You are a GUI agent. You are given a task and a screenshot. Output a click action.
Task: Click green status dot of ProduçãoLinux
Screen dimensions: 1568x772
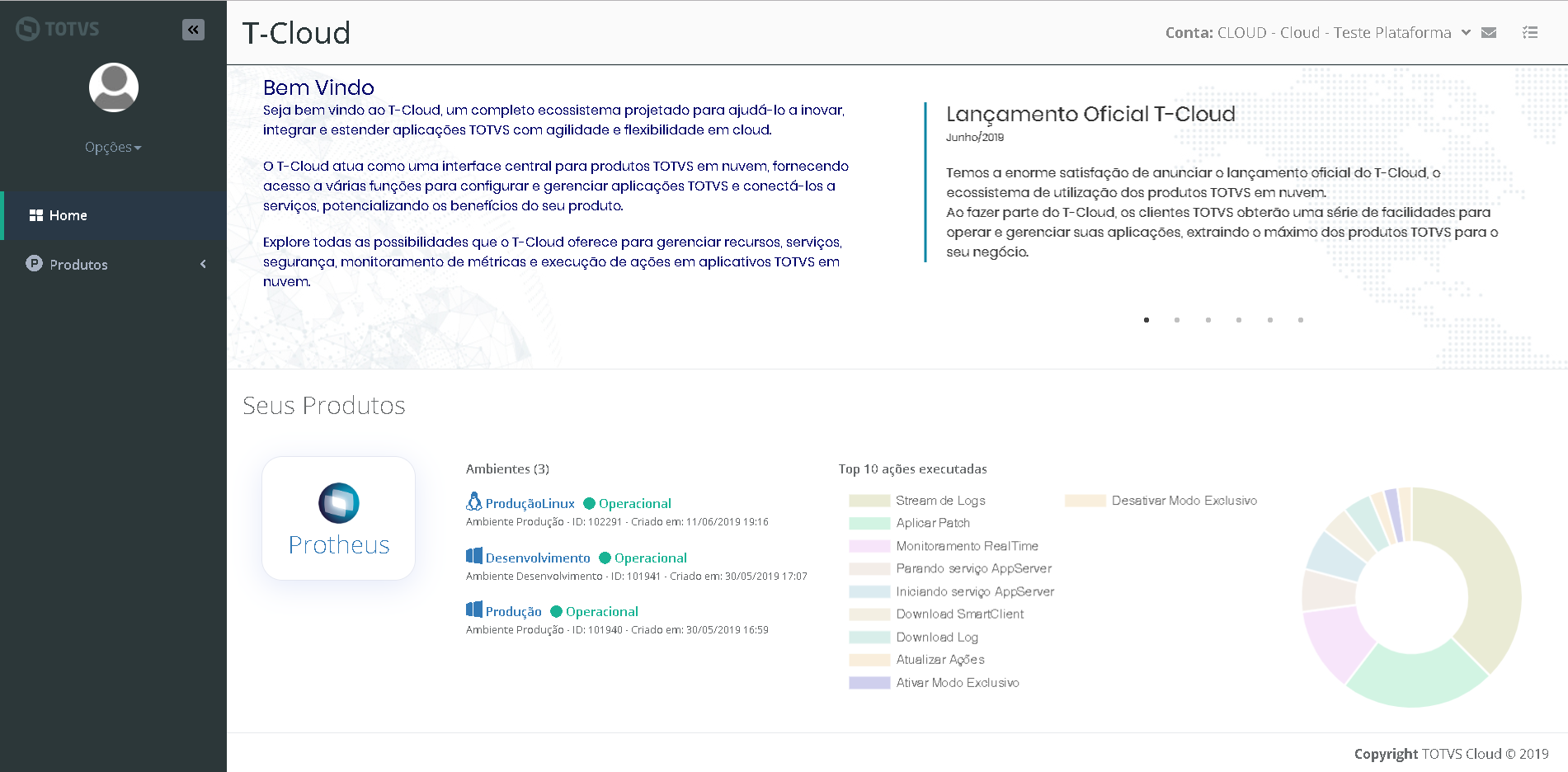pyautogui.click(x=589, y=504)
